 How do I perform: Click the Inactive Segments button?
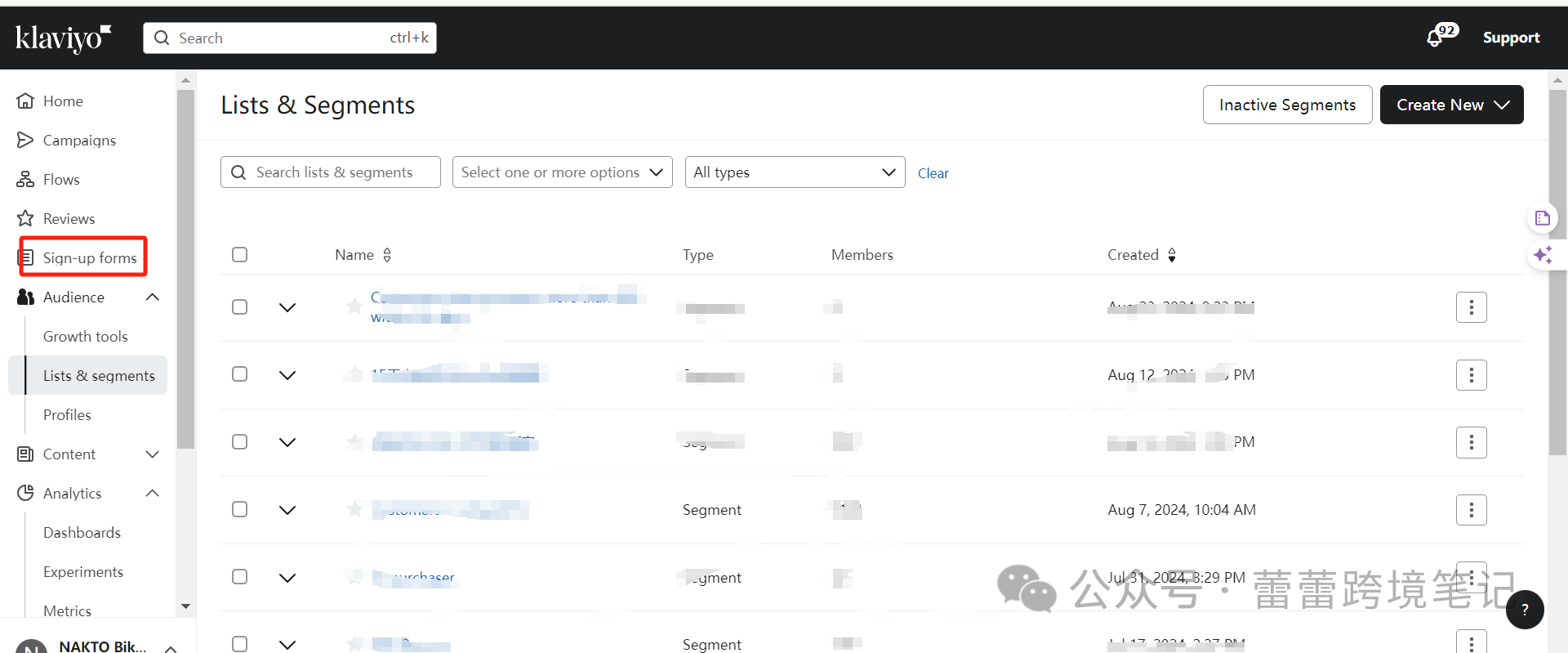click(x=1286, y=105)
